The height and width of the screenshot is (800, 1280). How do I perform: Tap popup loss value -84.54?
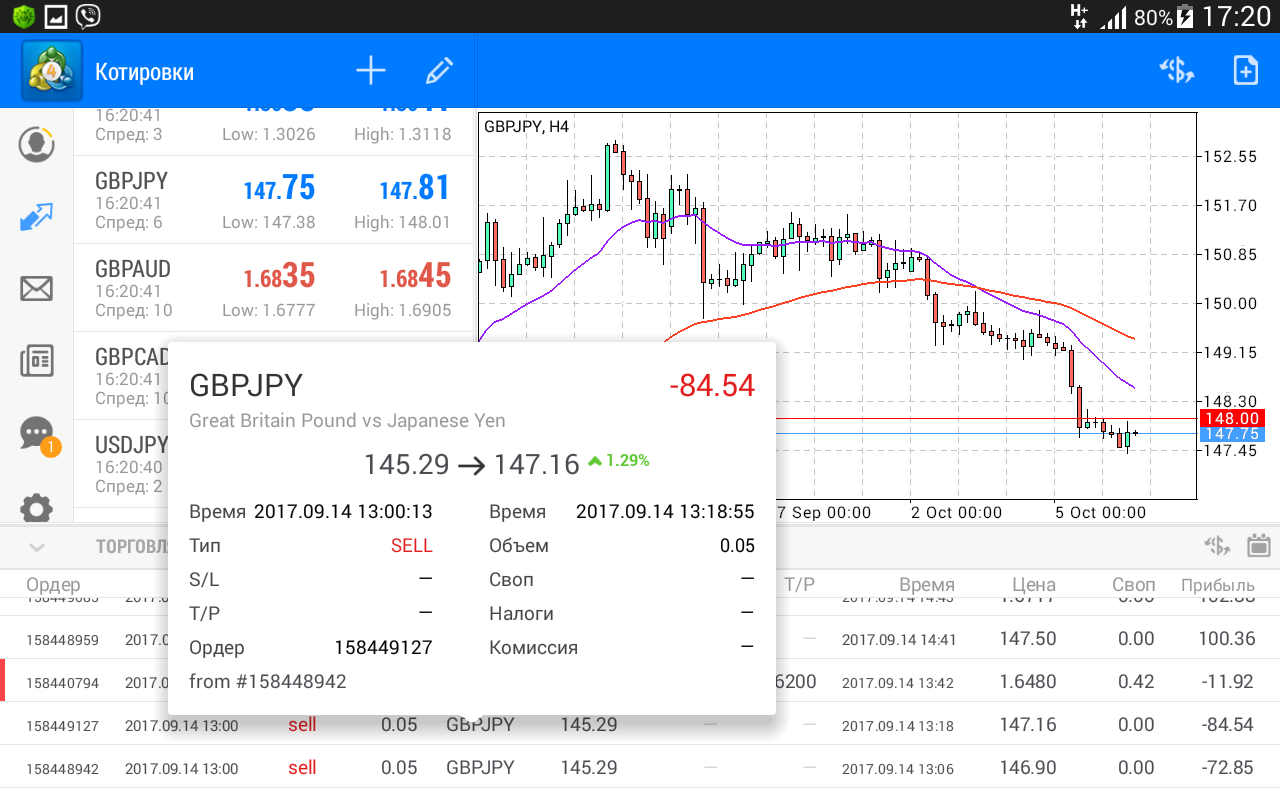click(712, 385)
